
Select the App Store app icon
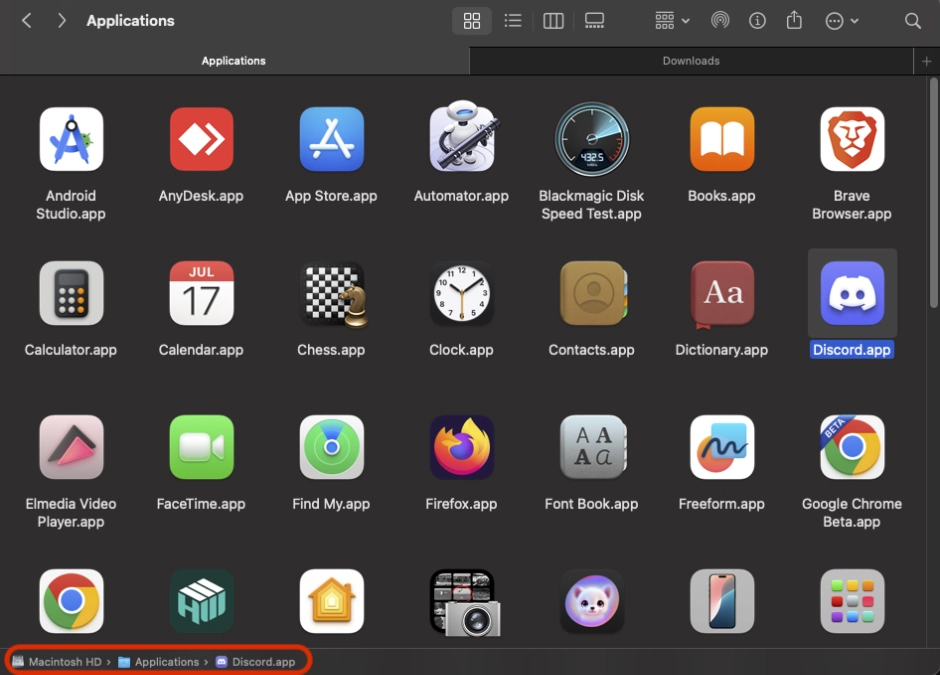click(x=332, y=139)
